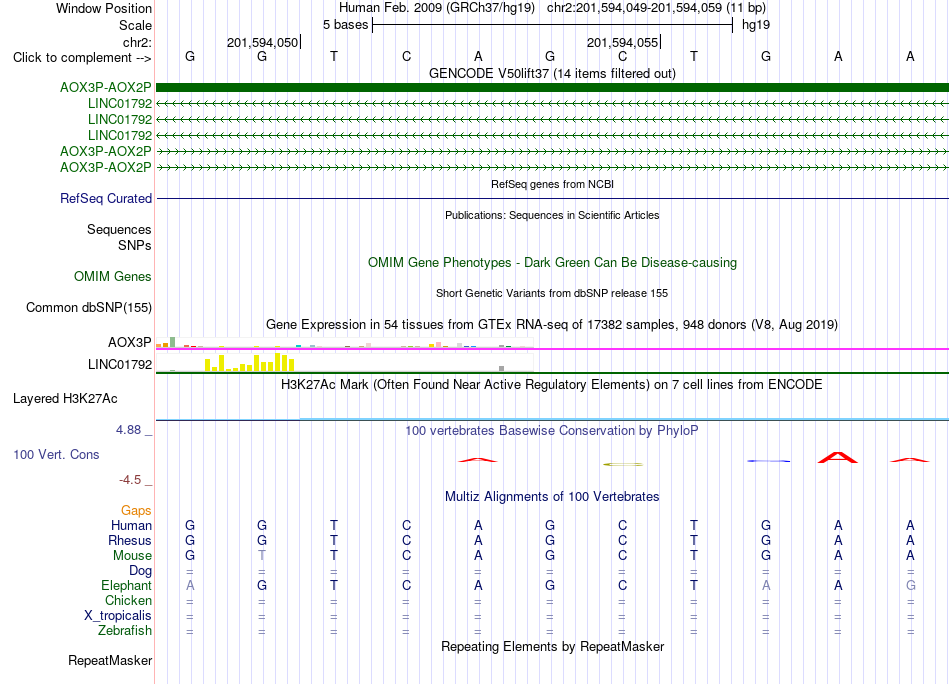
Task: Open '100 vertebrates Basewise Conservation by PhyloP' title
Action: click(552, 430)
